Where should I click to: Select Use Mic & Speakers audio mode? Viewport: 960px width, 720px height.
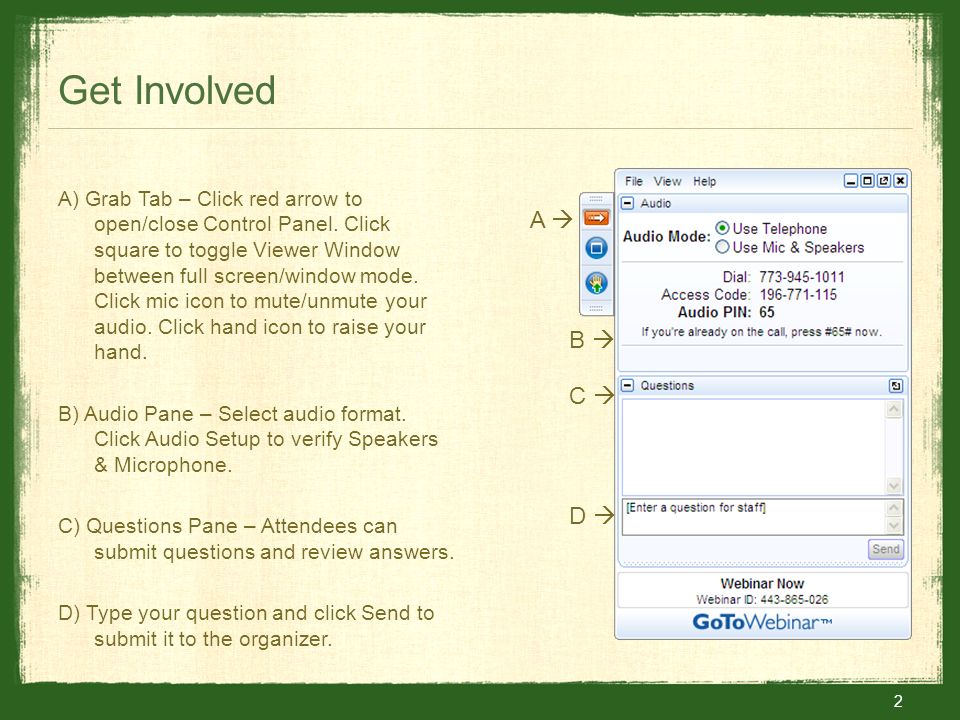point(722,247)
